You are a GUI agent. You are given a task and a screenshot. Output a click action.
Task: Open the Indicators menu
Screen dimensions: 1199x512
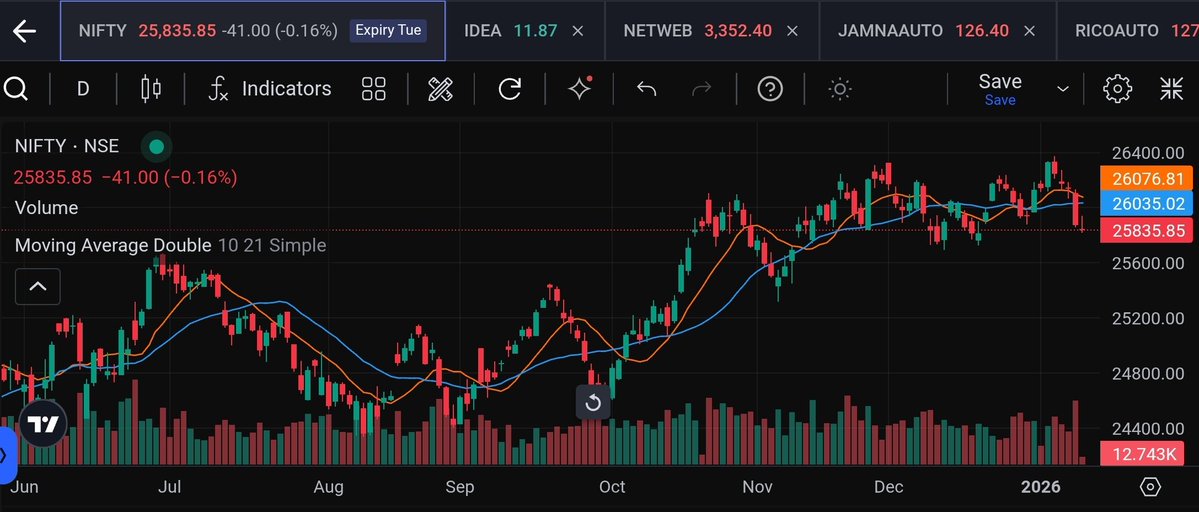[270, 89]
